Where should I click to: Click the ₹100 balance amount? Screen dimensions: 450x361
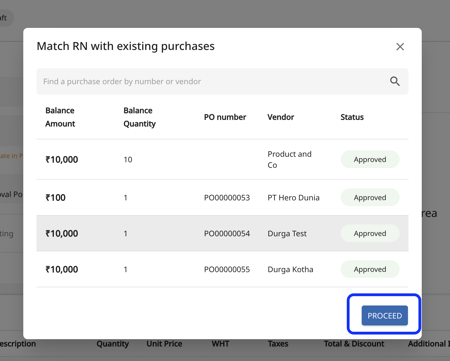pyautogui.click(x=55, y=198)
